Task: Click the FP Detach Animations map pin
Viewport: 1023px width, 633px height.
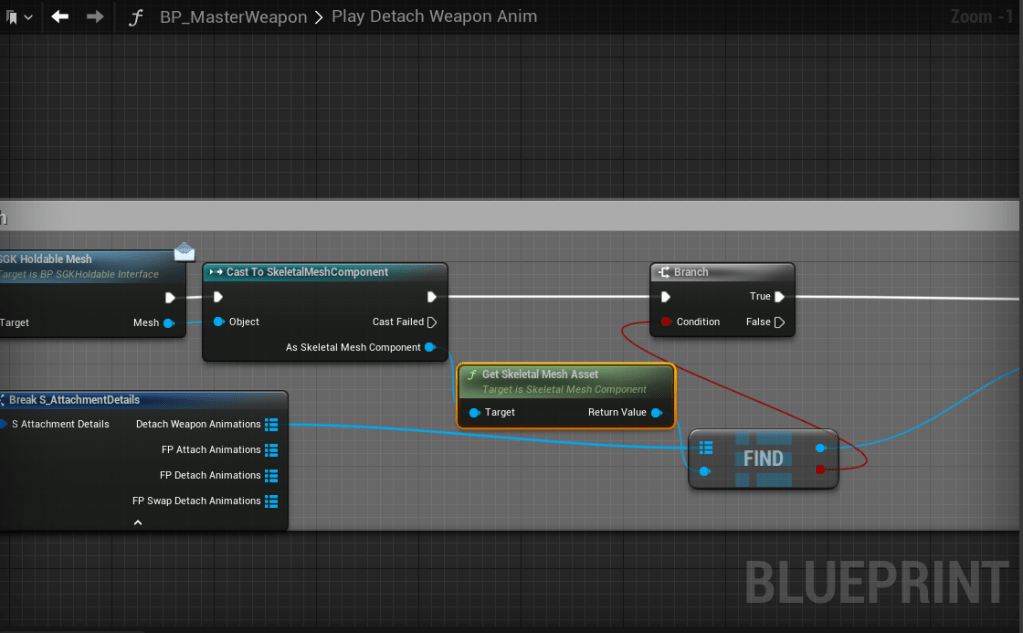Action: coord(271,475)
